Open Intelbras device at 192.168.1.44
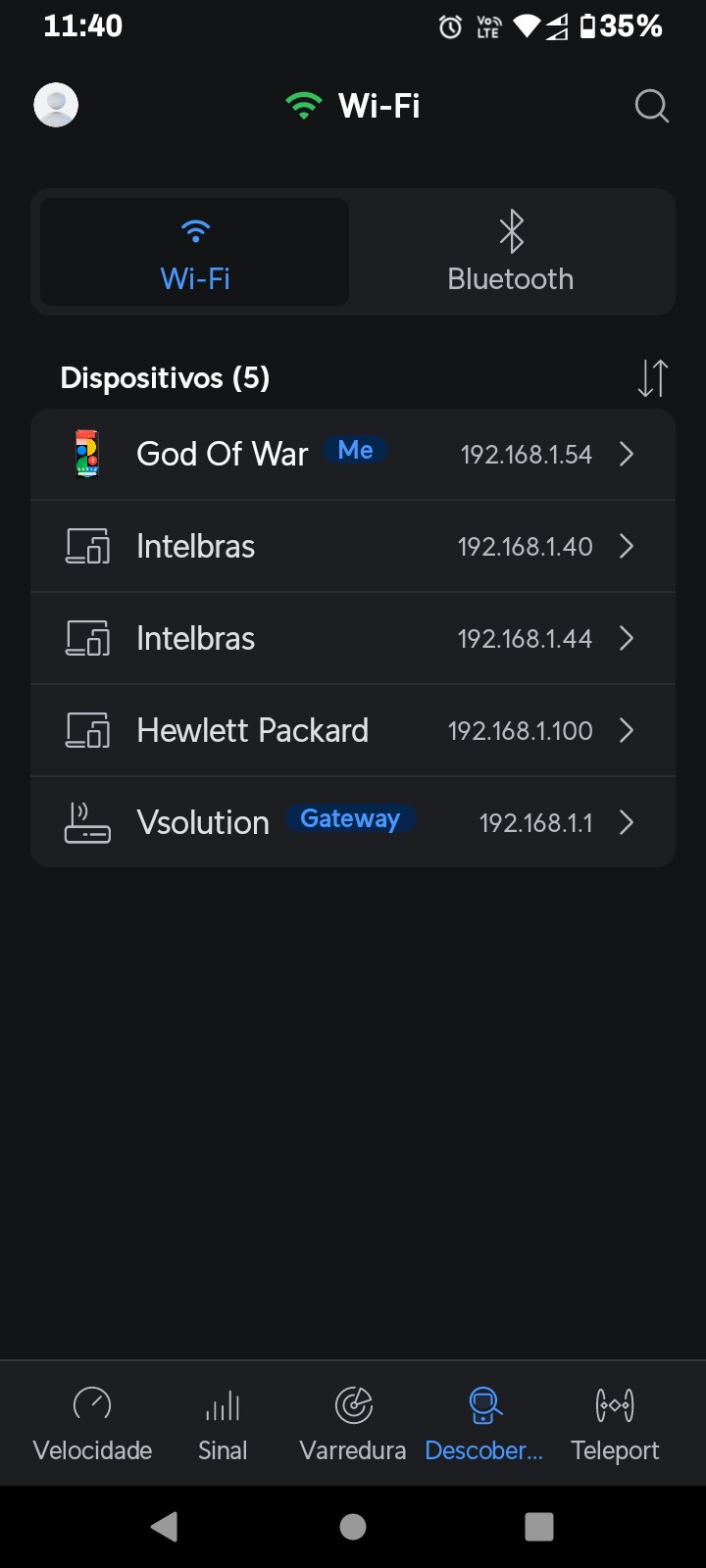The image size is (706, 1568). click(x=353, y=639)
